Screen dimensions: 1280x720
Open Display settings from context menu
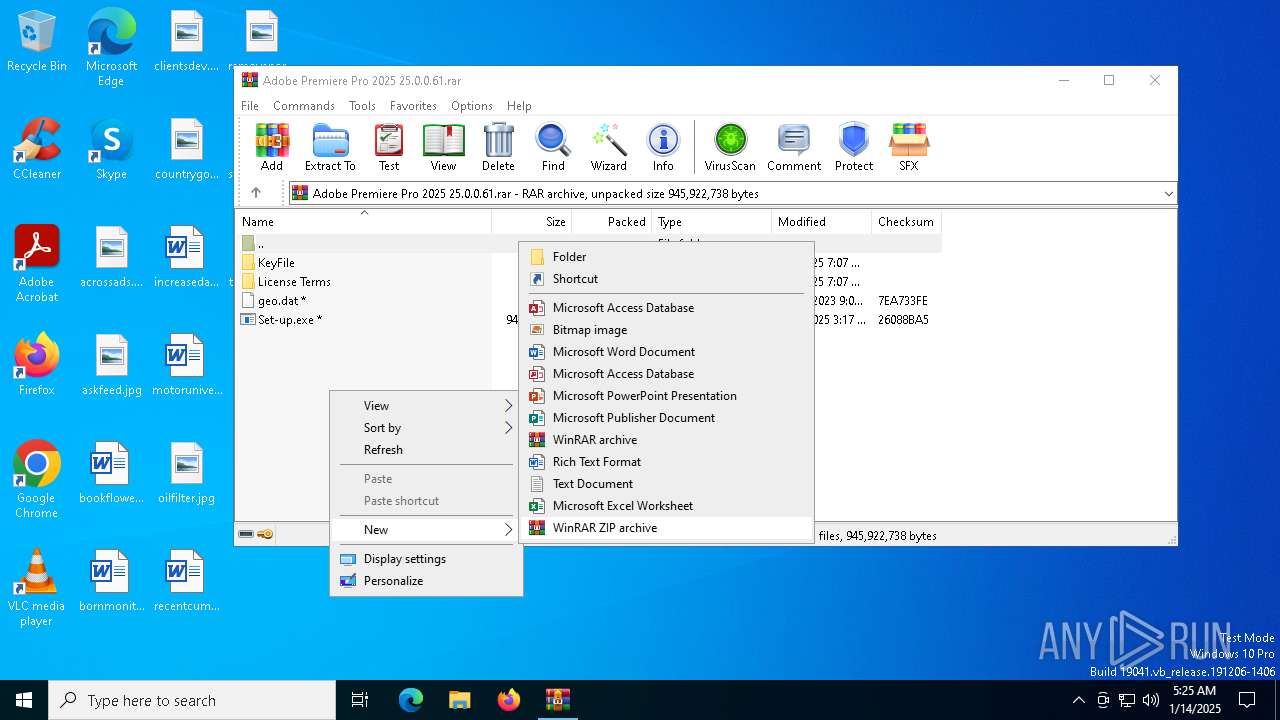point(426,558)
